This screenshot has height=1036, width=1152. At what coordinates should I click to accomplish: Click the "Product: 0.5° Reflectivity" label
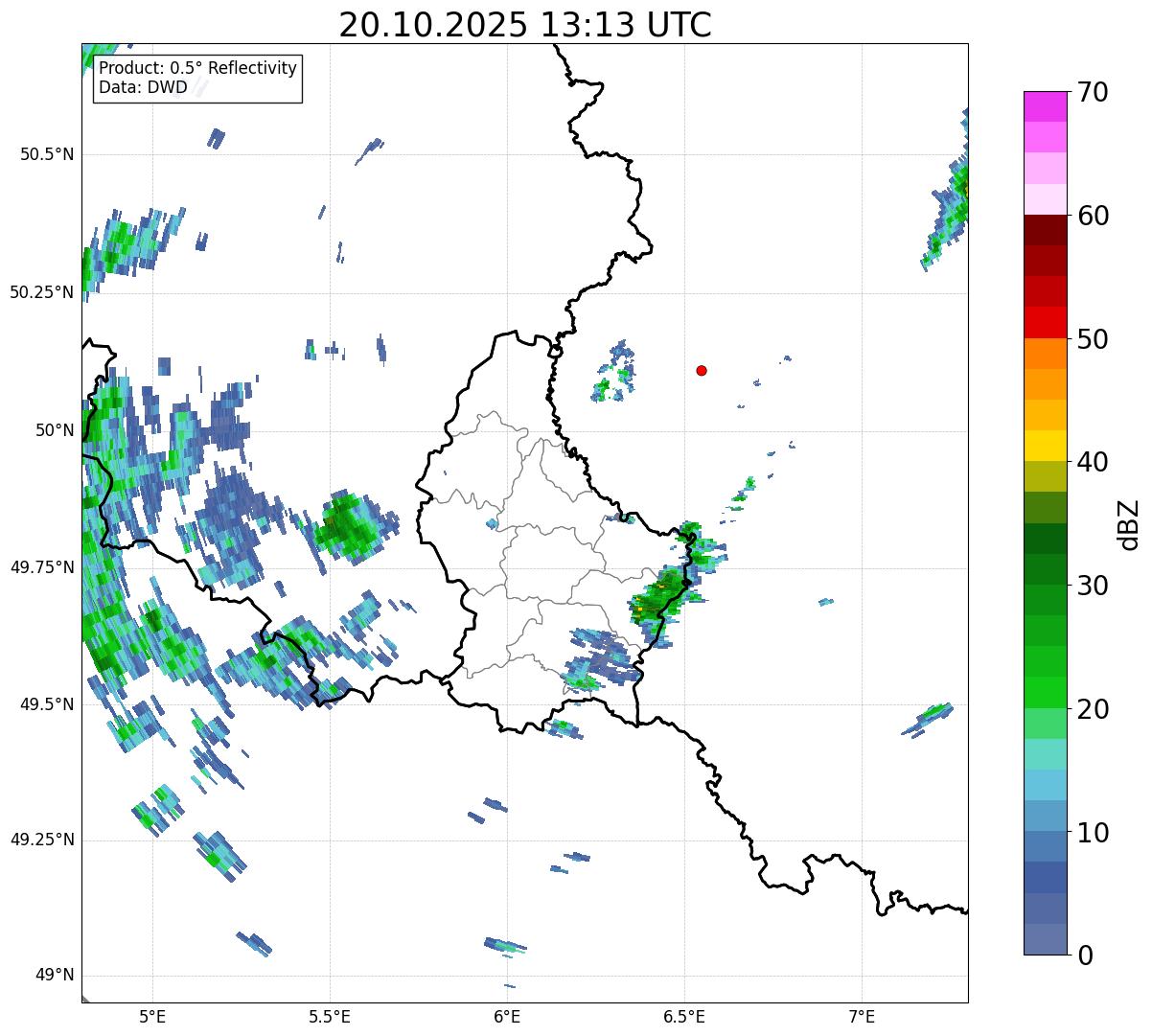pyautogui.click(x=197, y=69)
